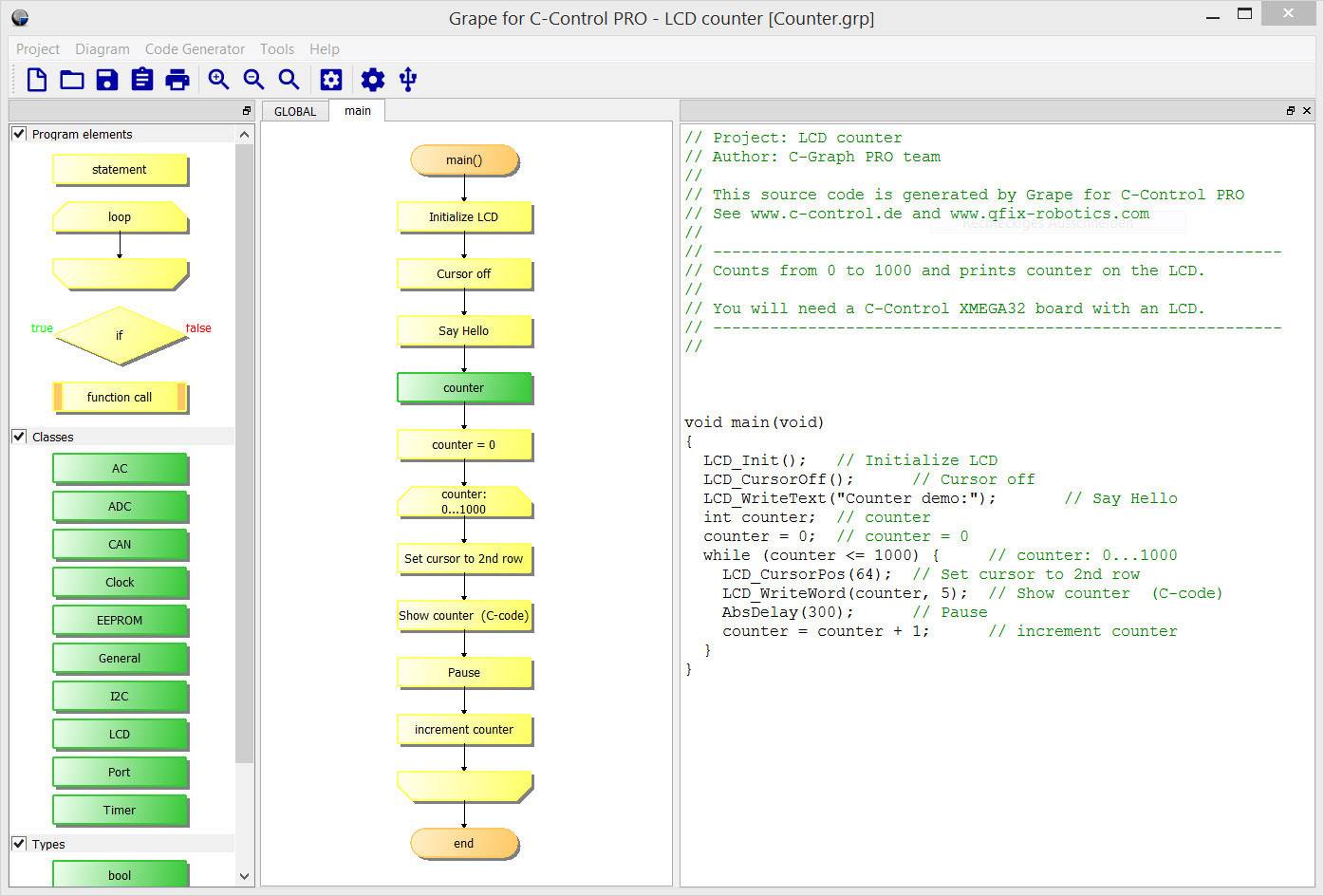Open settings gear icon
This screenshot has height=896, width=1324.
tap(373, 80)
